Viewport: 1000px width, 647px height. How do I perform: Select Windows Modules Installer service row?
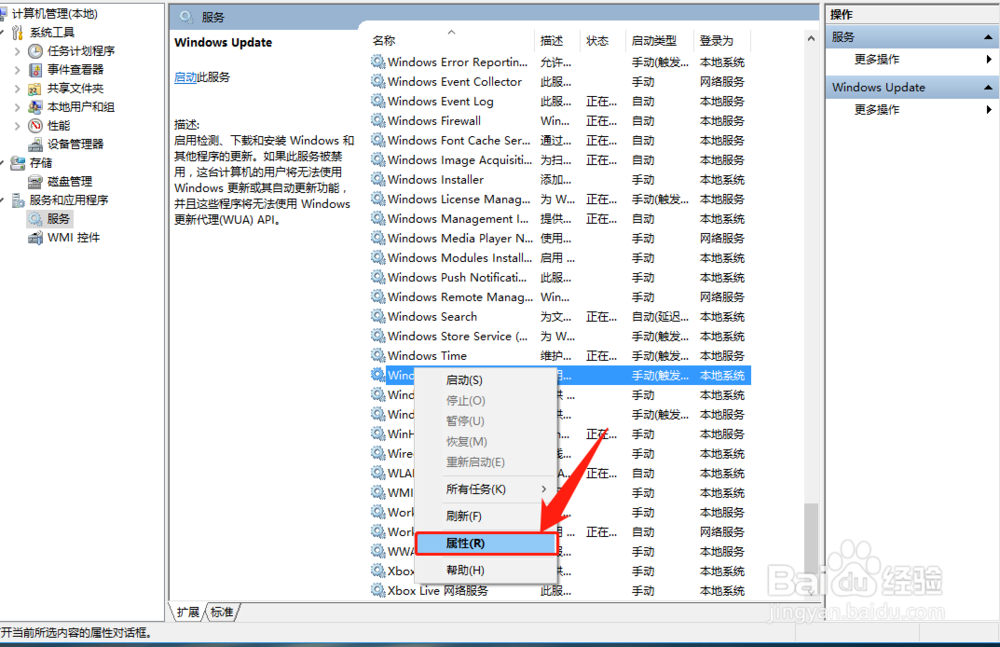tap(560, 258)
